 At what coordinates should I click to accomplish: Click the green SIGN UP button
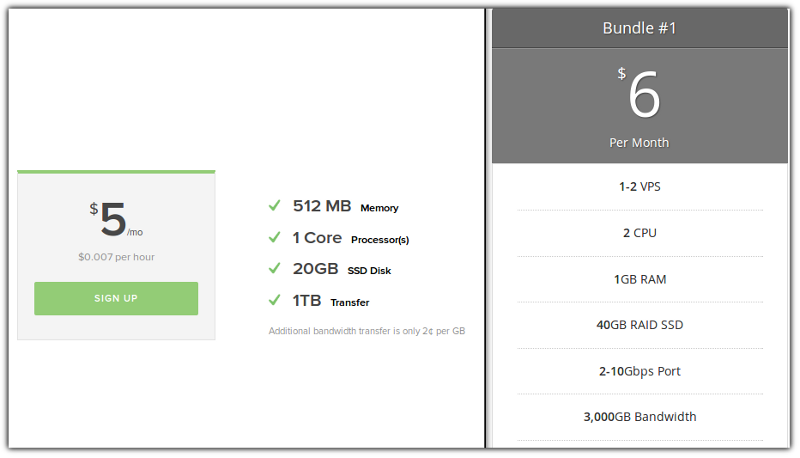(x=116, y=299)
